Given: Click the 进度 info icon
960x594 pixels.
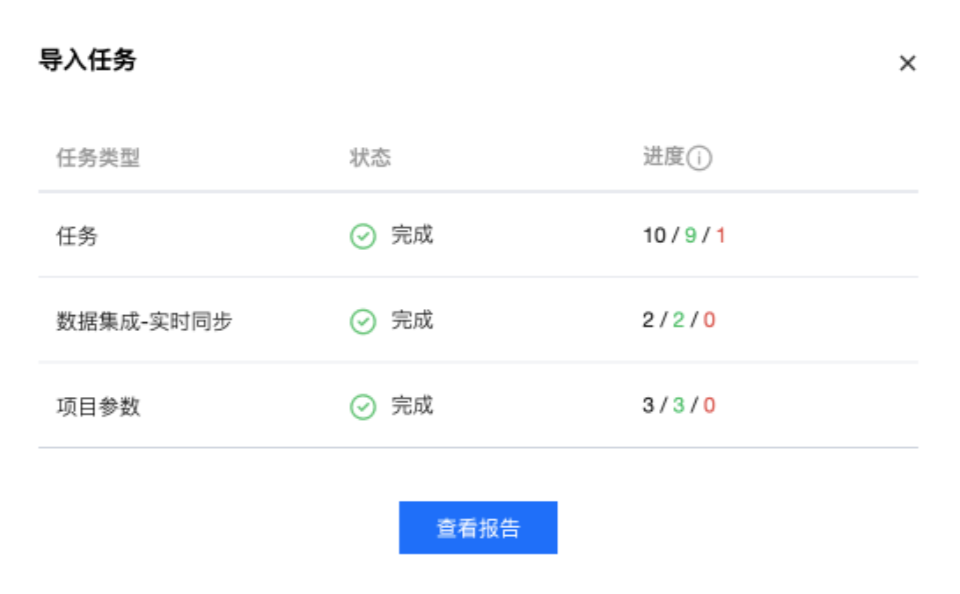Looking at the screenshot, I should coord(699,158).
